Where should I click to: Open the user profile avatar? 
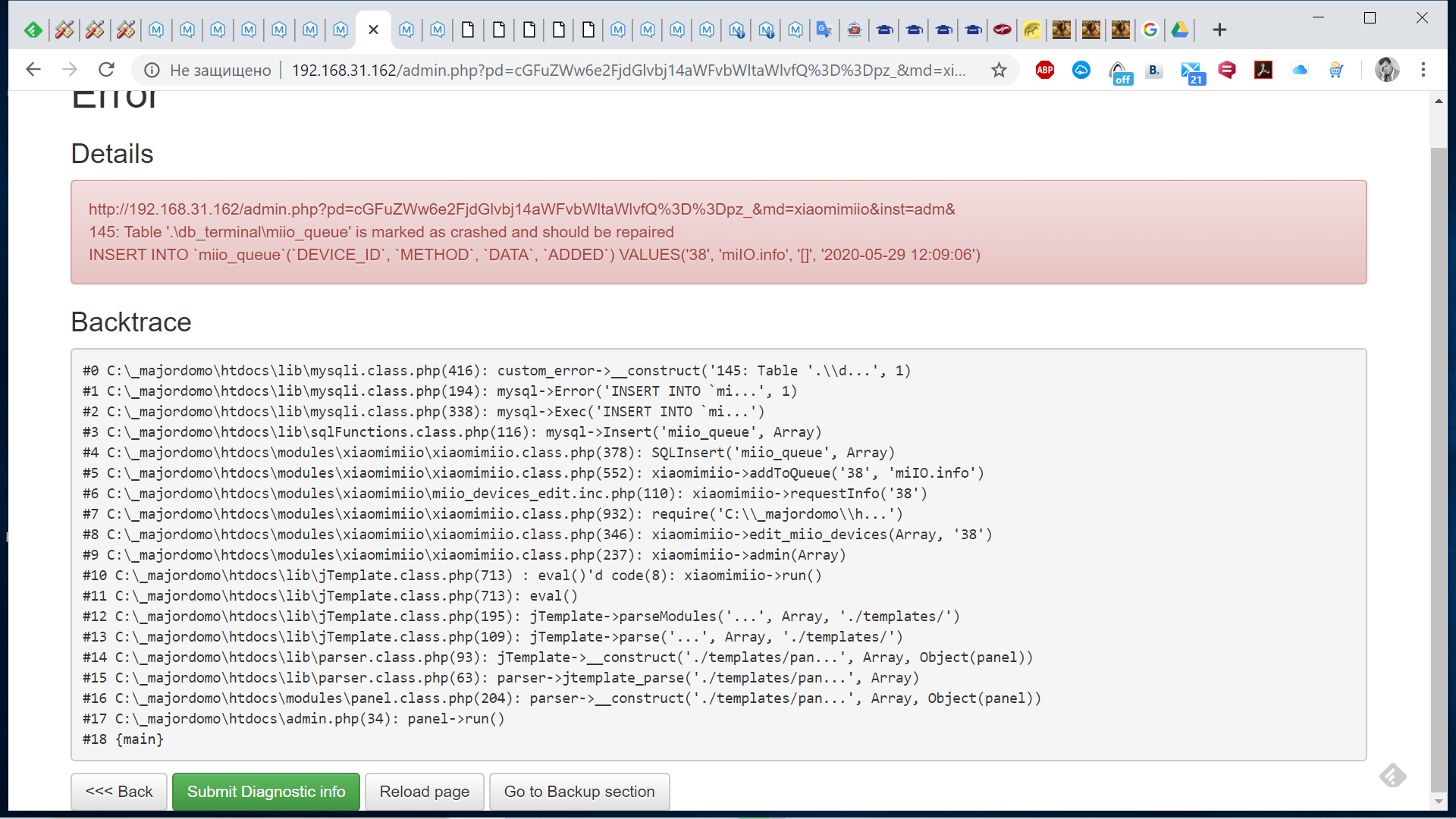(1387, 70)
